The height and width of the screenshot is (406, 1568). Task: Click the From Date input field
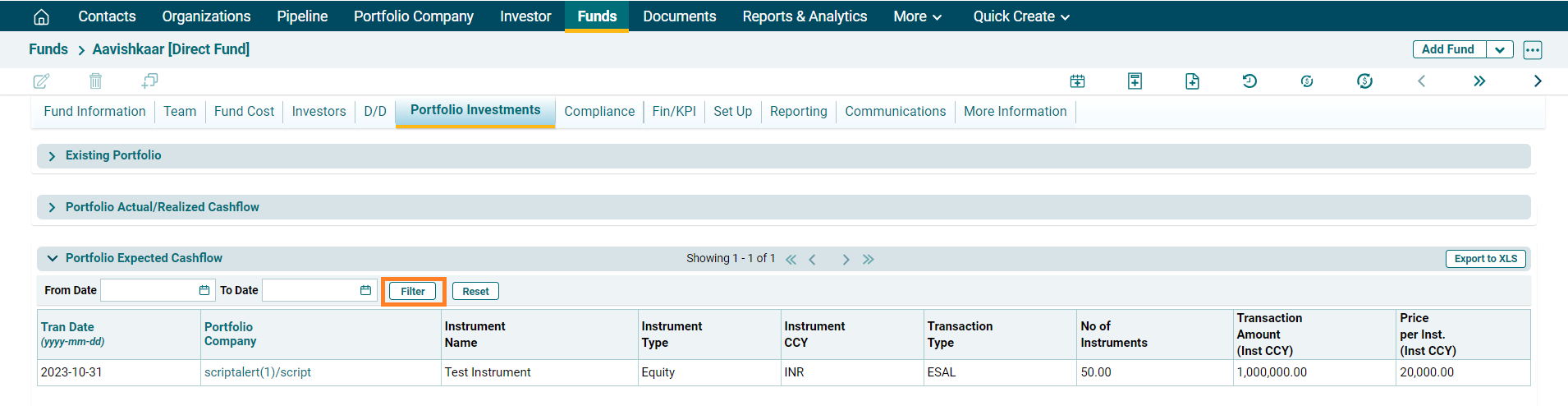(149, 290)
